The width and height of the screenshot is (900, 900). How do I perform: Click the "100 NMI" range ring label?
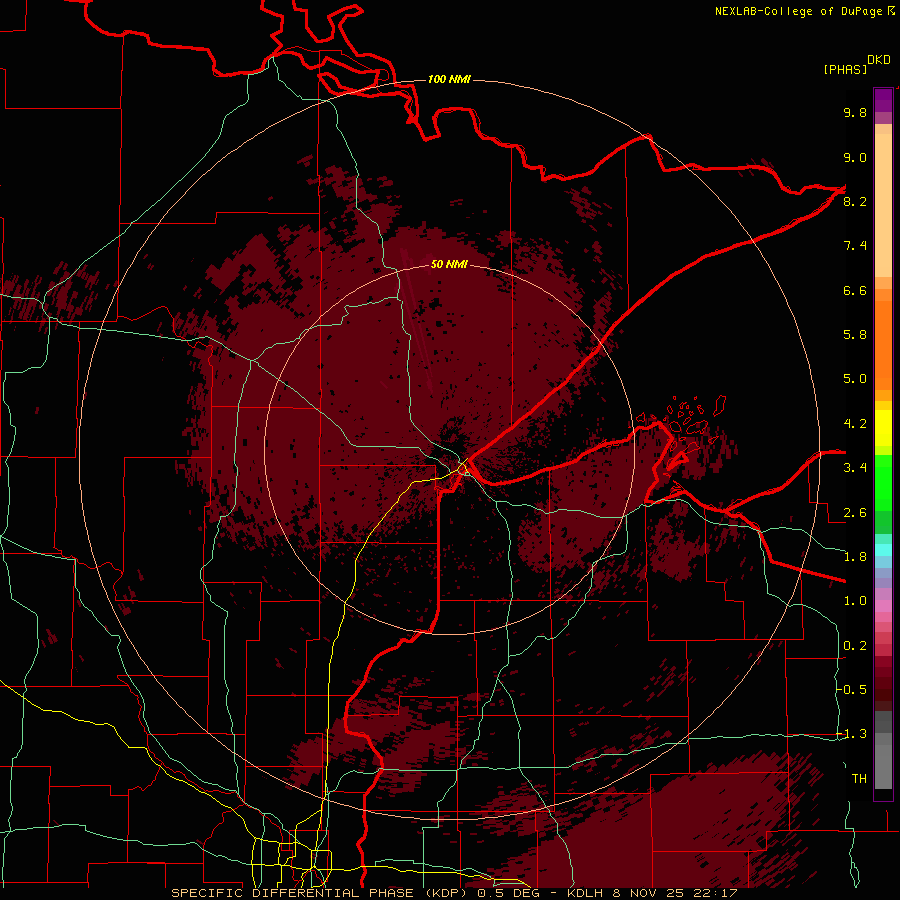[449, 79]
